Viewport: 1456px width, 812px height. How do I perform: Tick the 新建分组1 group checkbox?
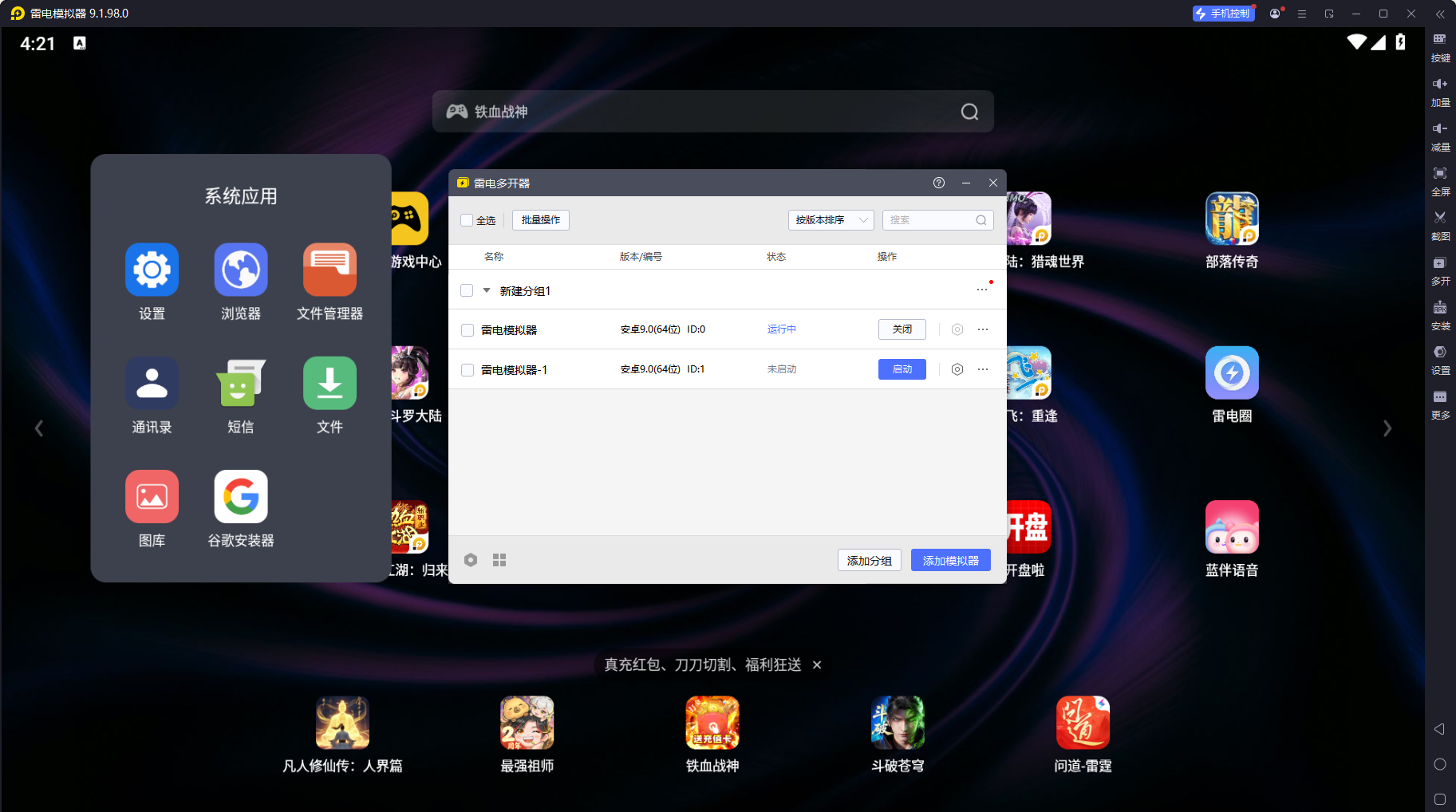467,290
